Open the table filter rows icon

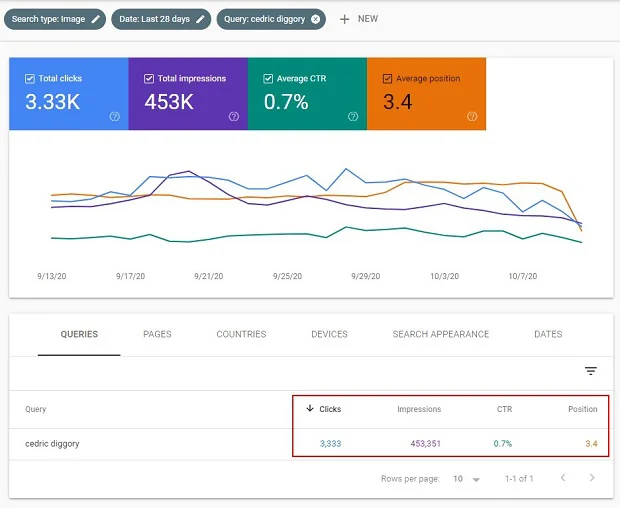[590, 371]
